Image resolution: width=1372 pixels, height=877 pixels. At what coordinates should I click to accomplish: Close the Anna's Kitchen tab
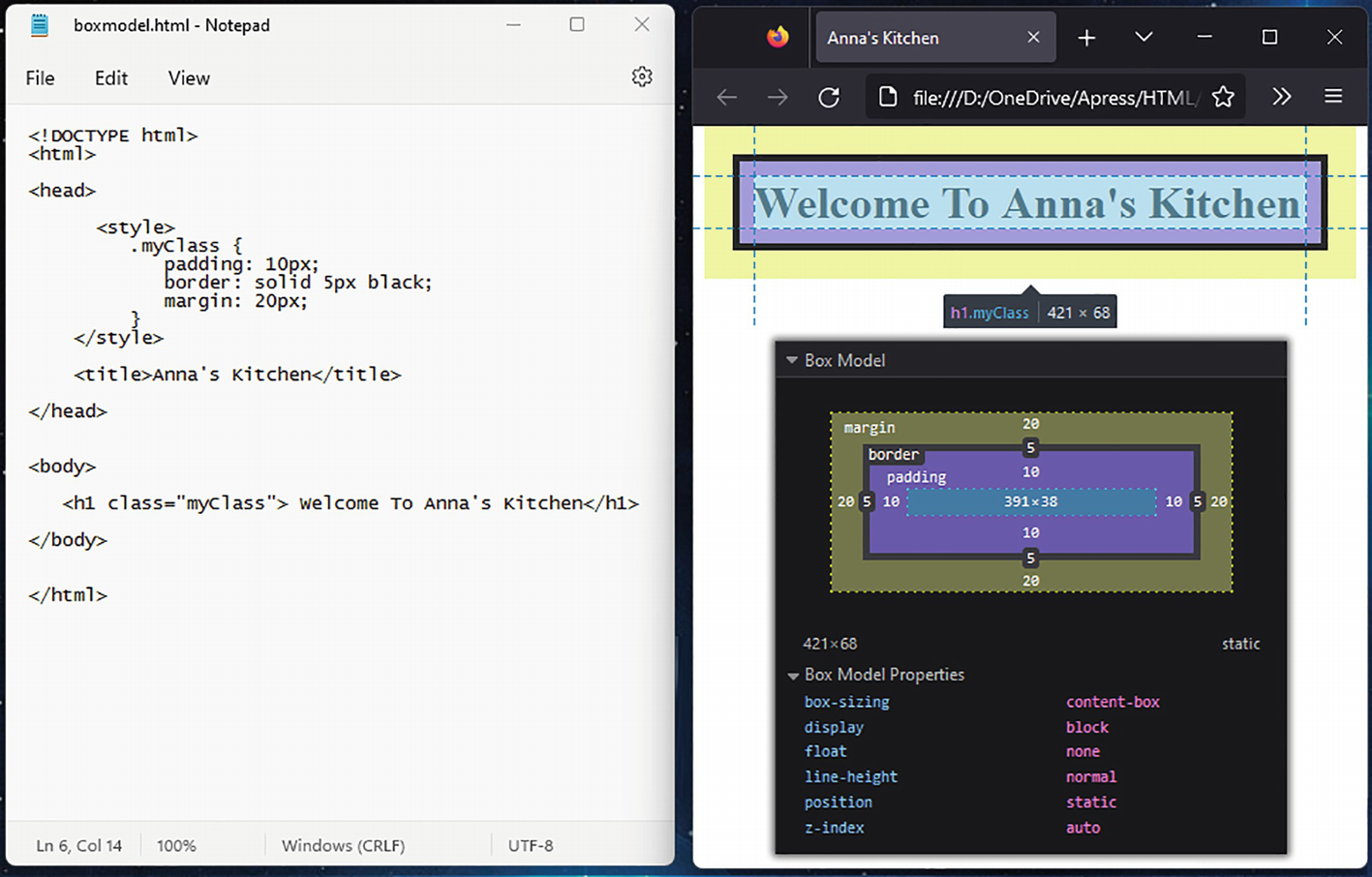(x=1033, y=38)
